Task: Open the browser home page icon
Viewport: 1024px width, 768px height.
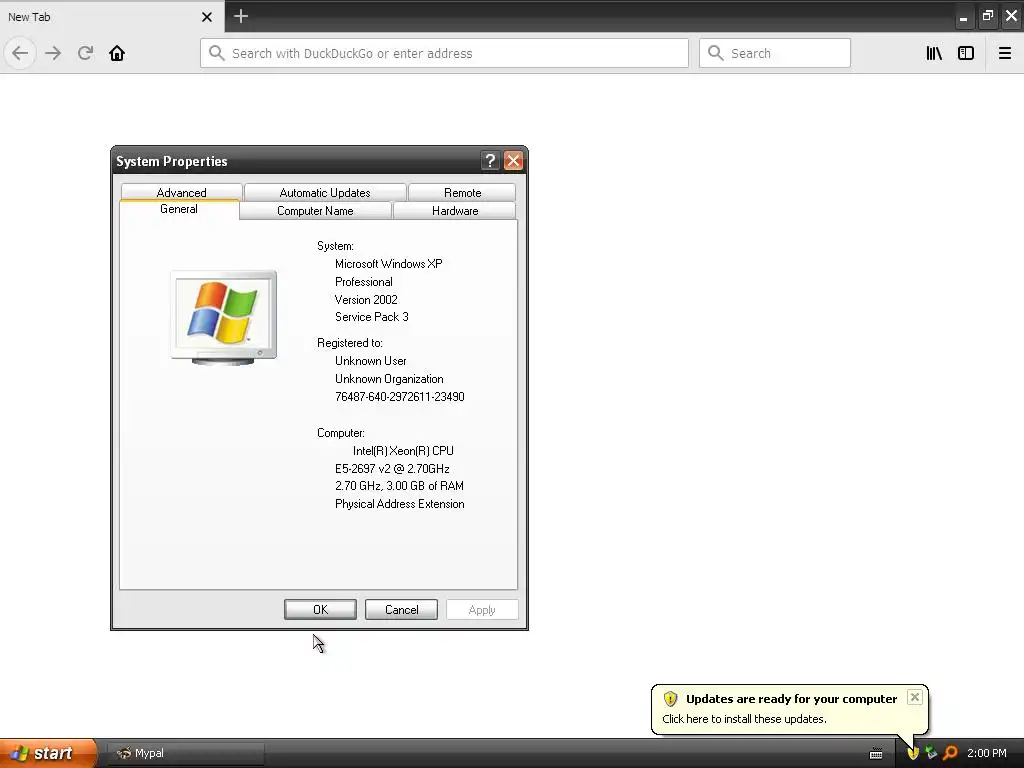Action: point(117,53)
